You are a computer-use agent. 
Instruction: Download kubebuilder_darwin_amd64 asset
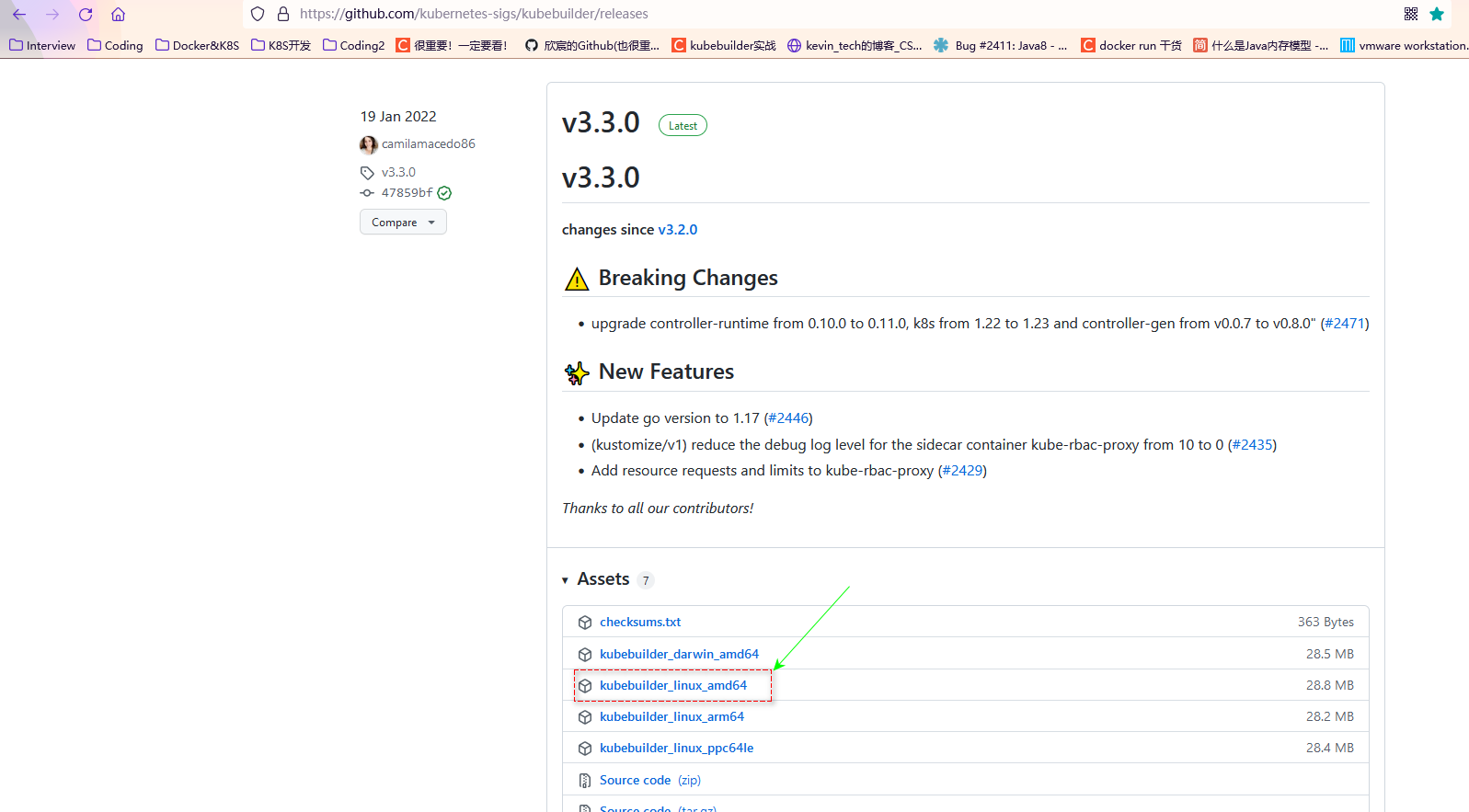679,654
